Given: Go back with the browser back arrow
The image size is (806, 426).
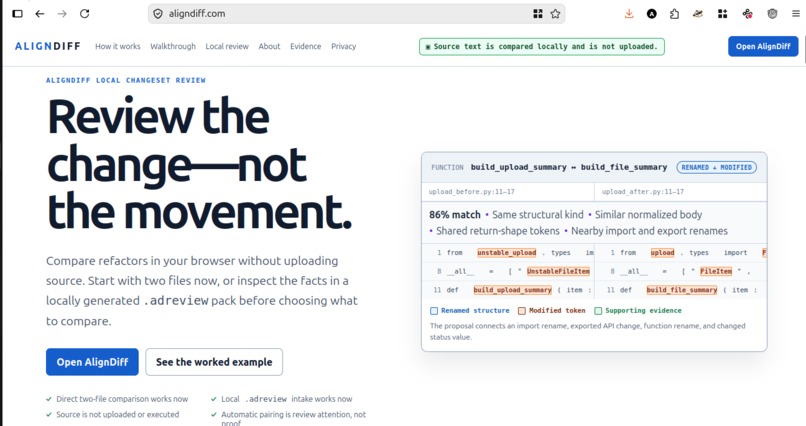Looking at the screenshot, I should 40,14.
